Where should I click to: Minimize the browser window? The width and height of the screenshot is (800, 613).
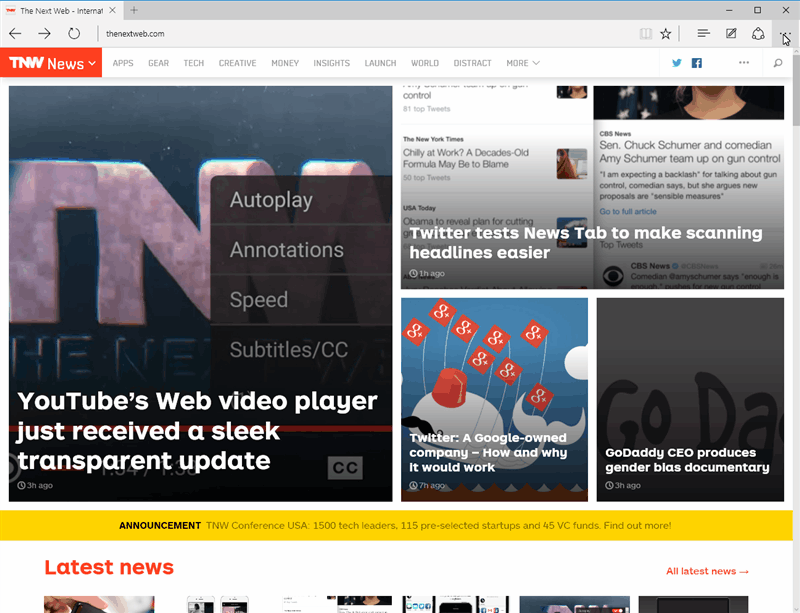pyautogui.click(x=729, y=10)
